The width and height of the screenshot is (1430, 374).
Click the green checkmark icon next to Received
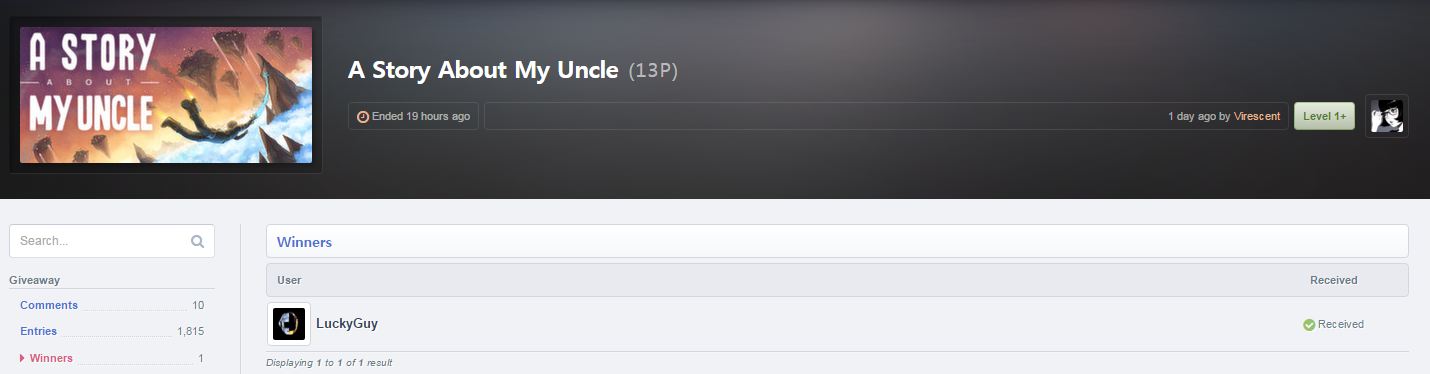[1309, 324]
